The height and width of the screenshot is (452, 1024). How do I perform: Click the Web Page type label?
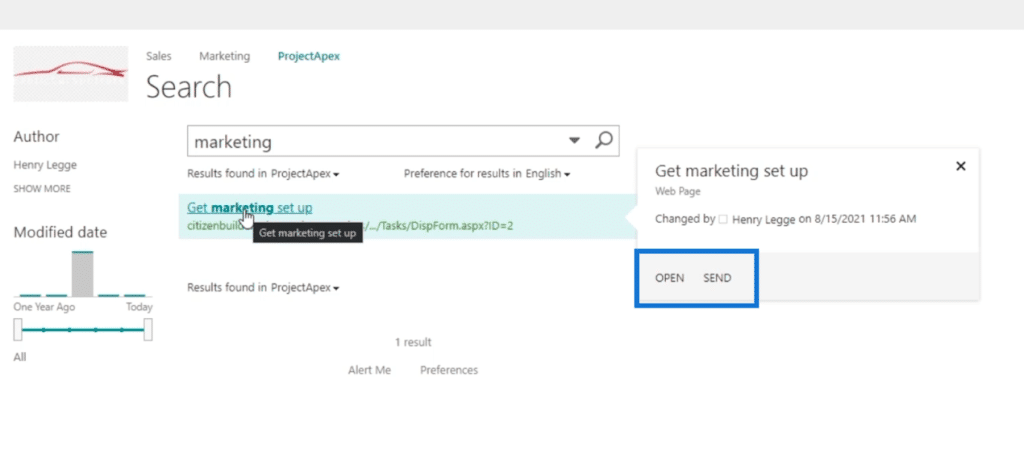pyautogui.click(x=678, y=191)
